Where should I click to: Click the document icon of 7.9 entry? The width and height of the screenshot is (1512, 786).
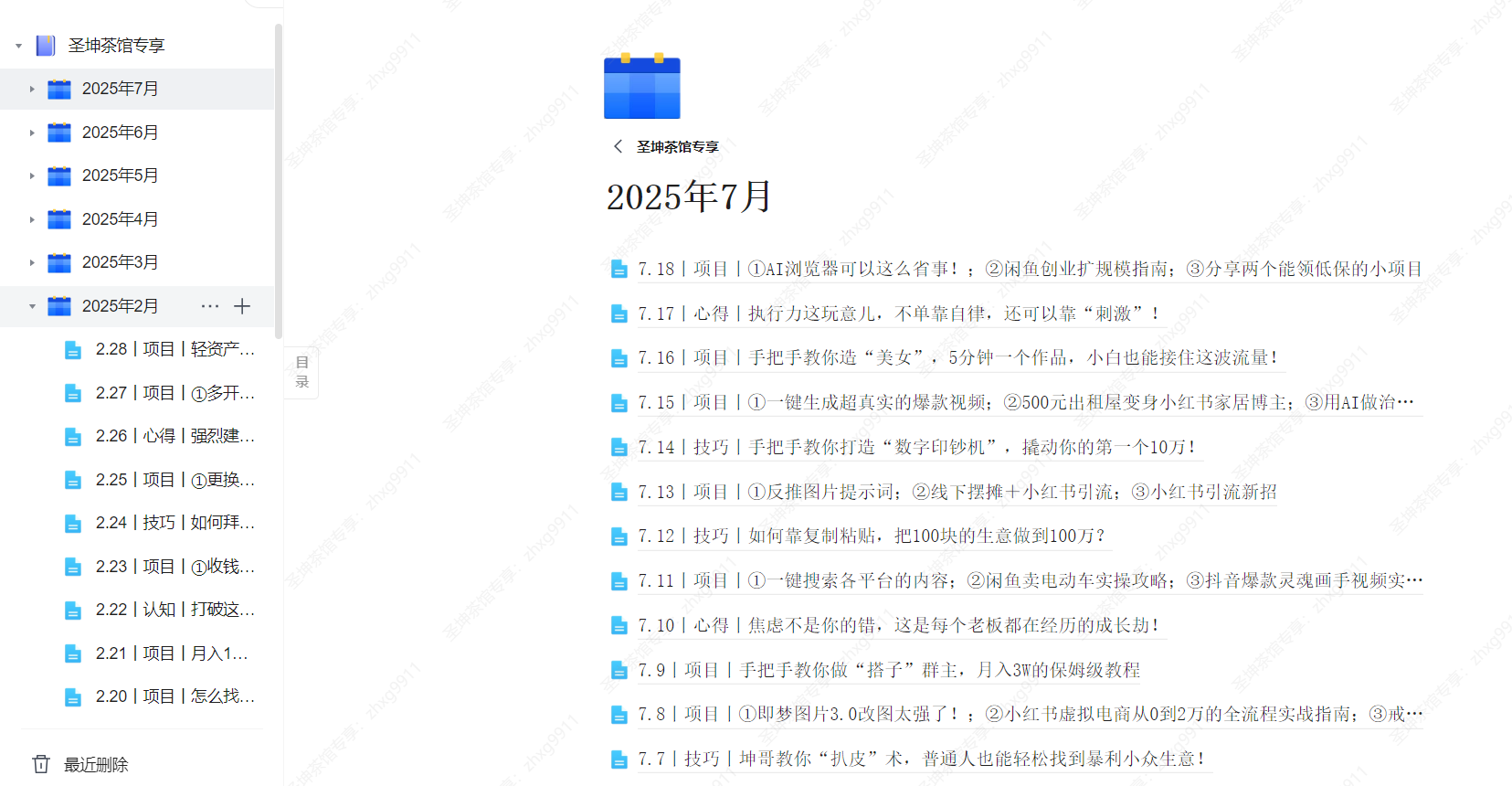pyautogui.click(x=619, y=671)
